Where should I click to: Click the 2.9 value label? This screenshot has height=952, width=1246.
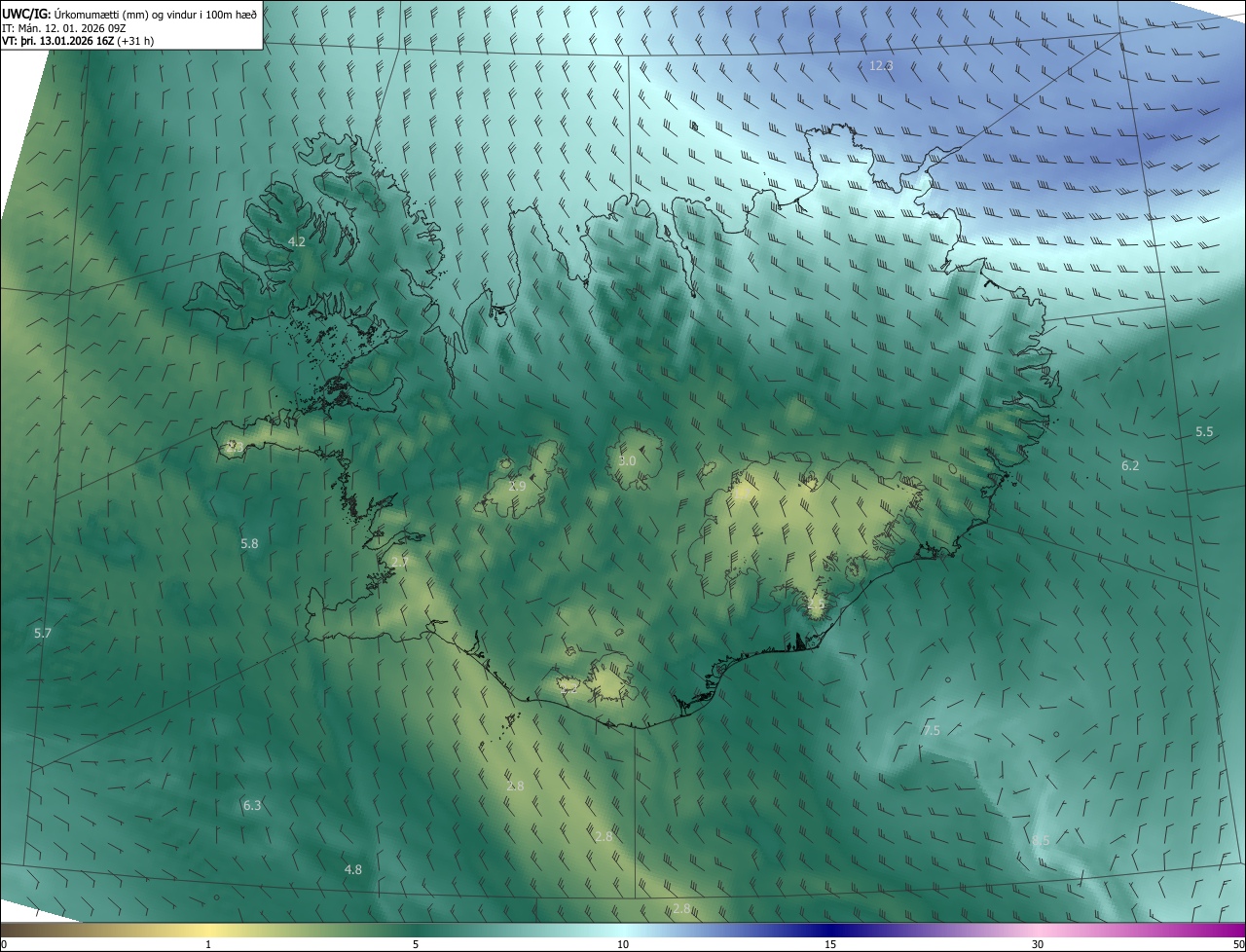click(517, 486)
